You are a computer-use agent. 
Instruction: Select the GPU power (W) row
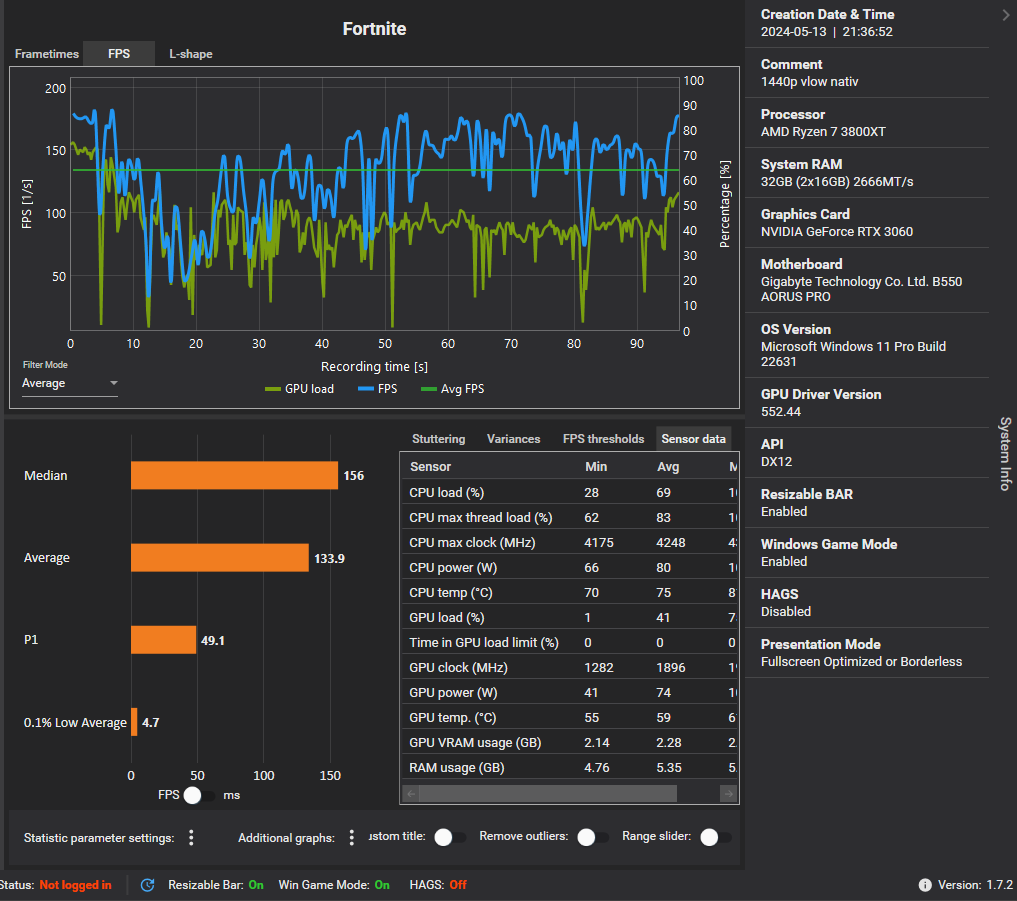pos(569,692)
